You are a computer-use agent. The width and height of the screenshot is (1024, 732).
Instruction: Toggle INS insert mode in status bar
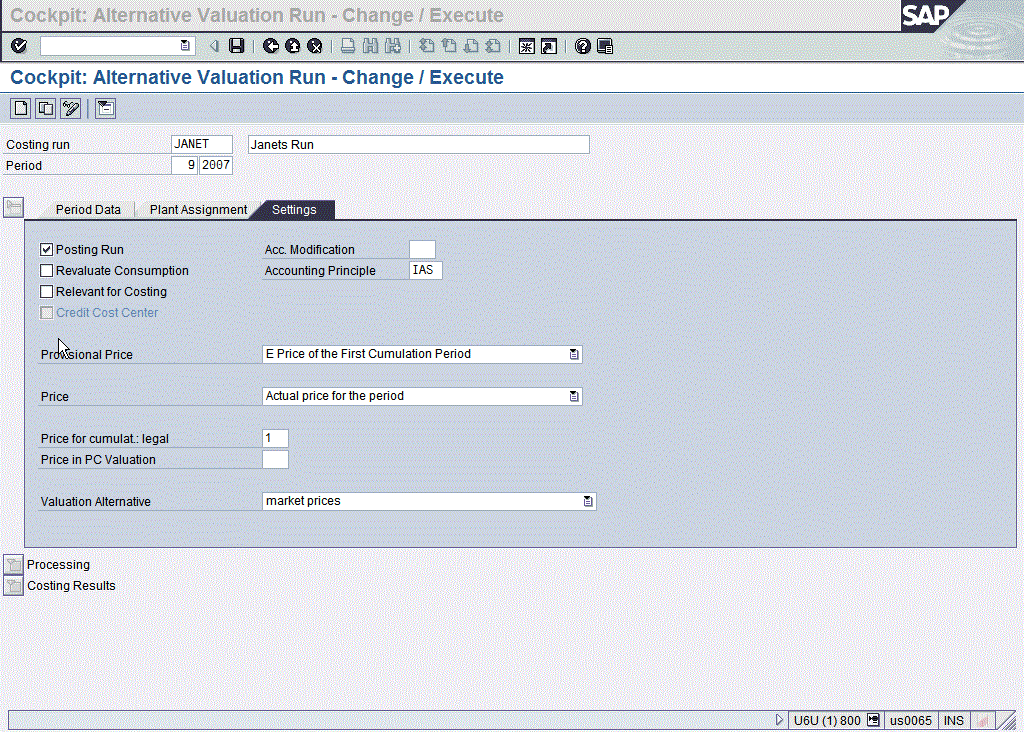tap(953, 721)
